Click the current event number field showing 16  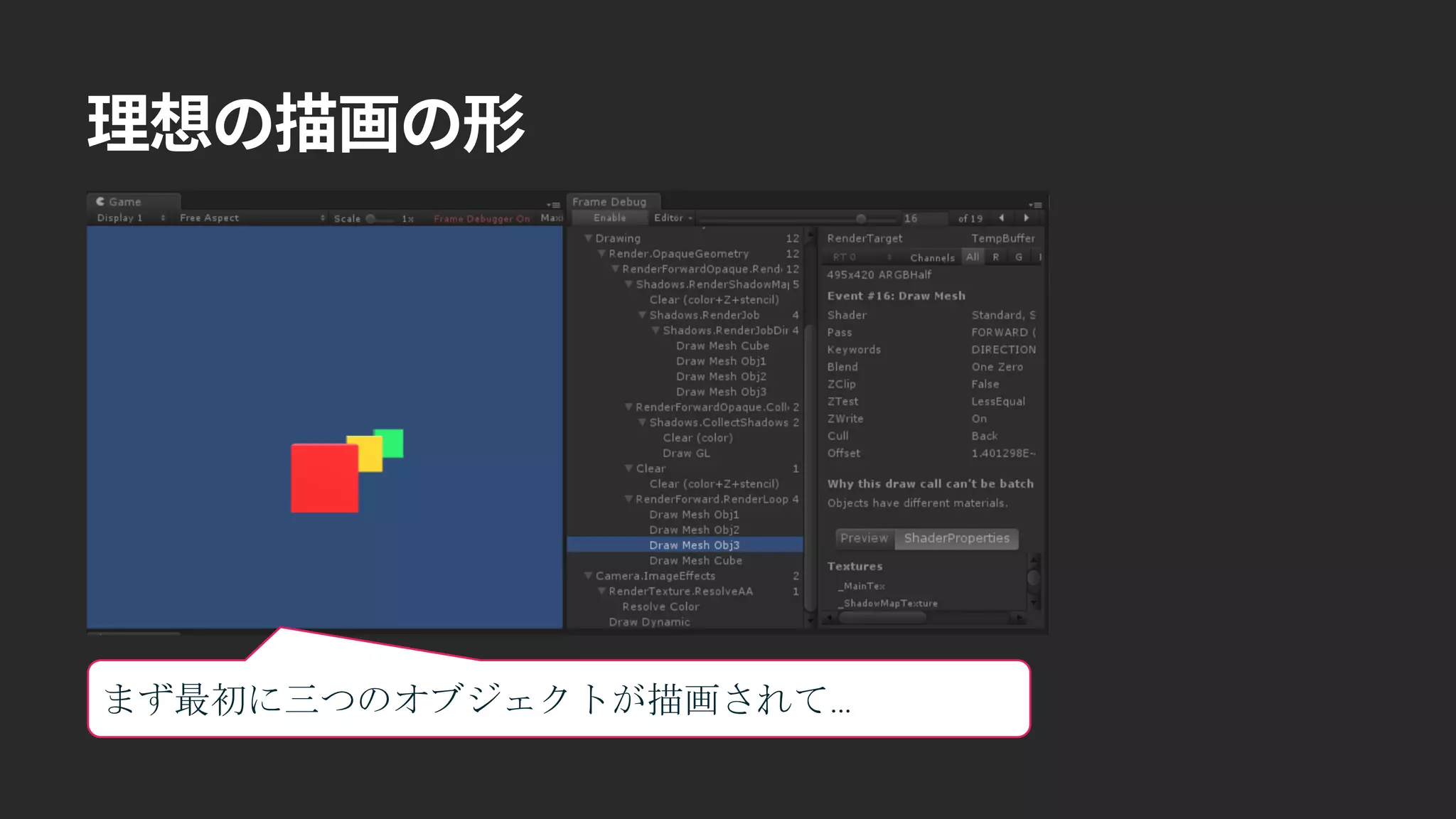pos(924,218)
